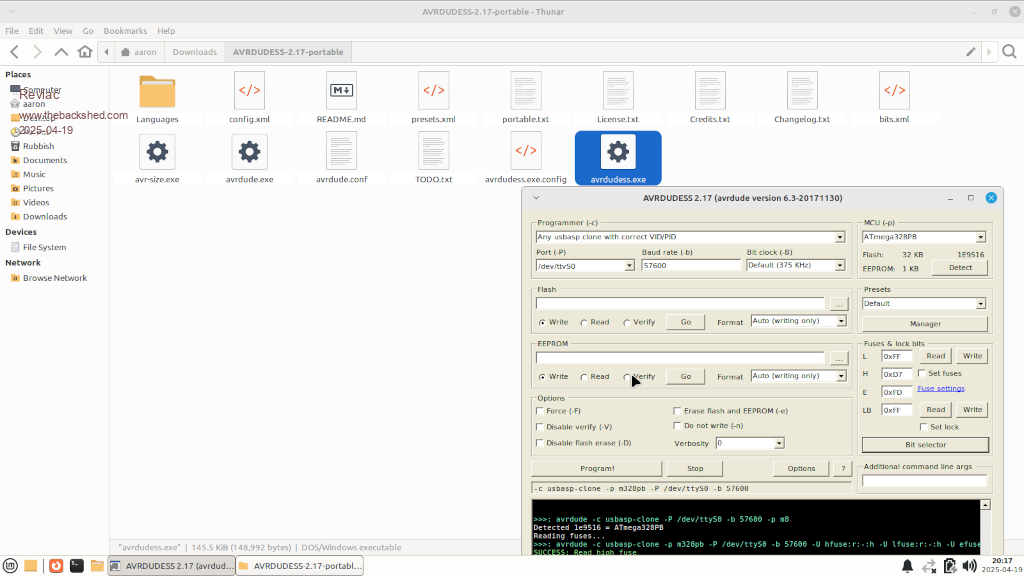Click the Program! button

(597, 468)
